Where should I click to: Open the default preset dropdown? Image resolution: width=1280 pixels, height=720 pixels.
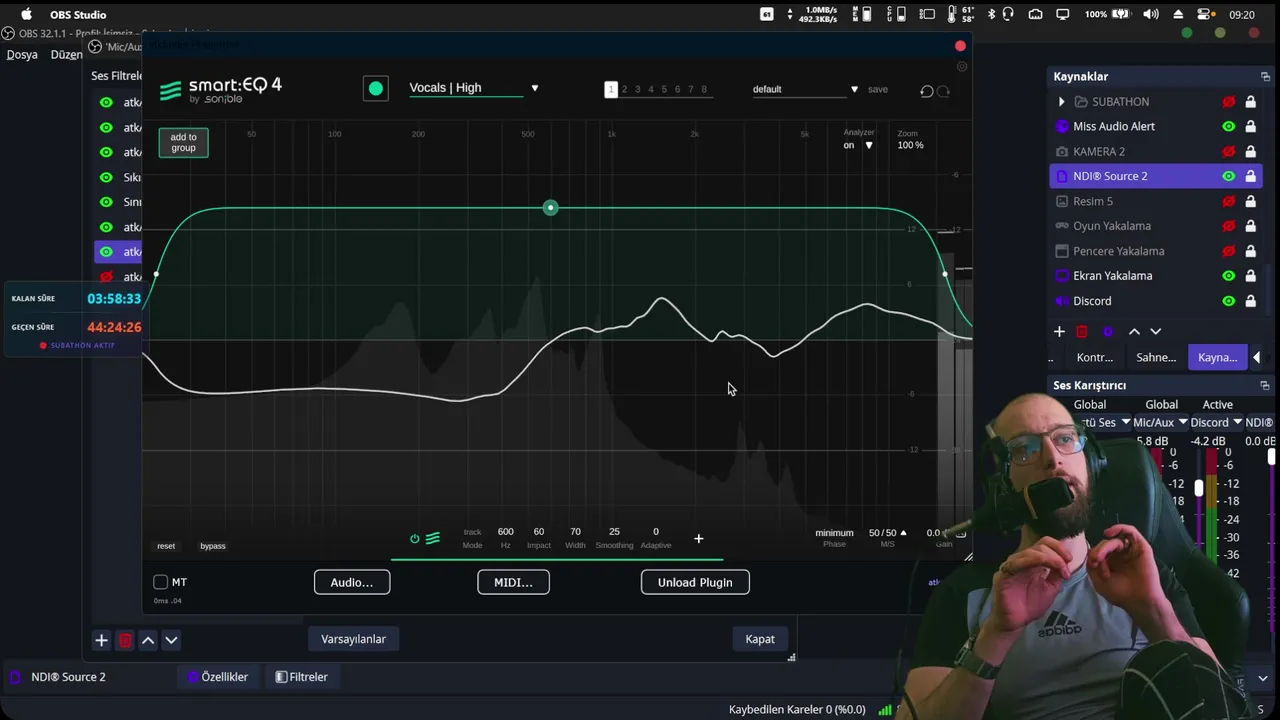click(x=854, y=89)
